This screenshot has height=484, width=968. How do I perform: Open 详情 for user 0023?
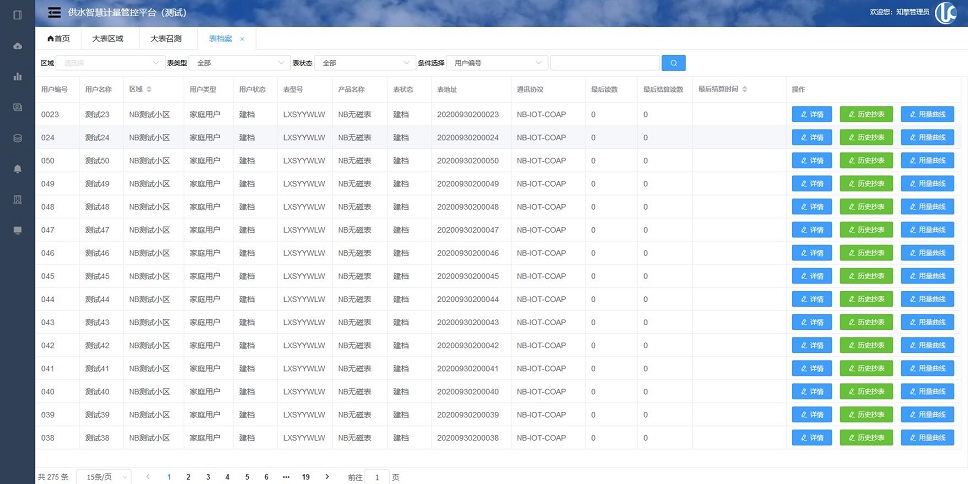point(812,114)
